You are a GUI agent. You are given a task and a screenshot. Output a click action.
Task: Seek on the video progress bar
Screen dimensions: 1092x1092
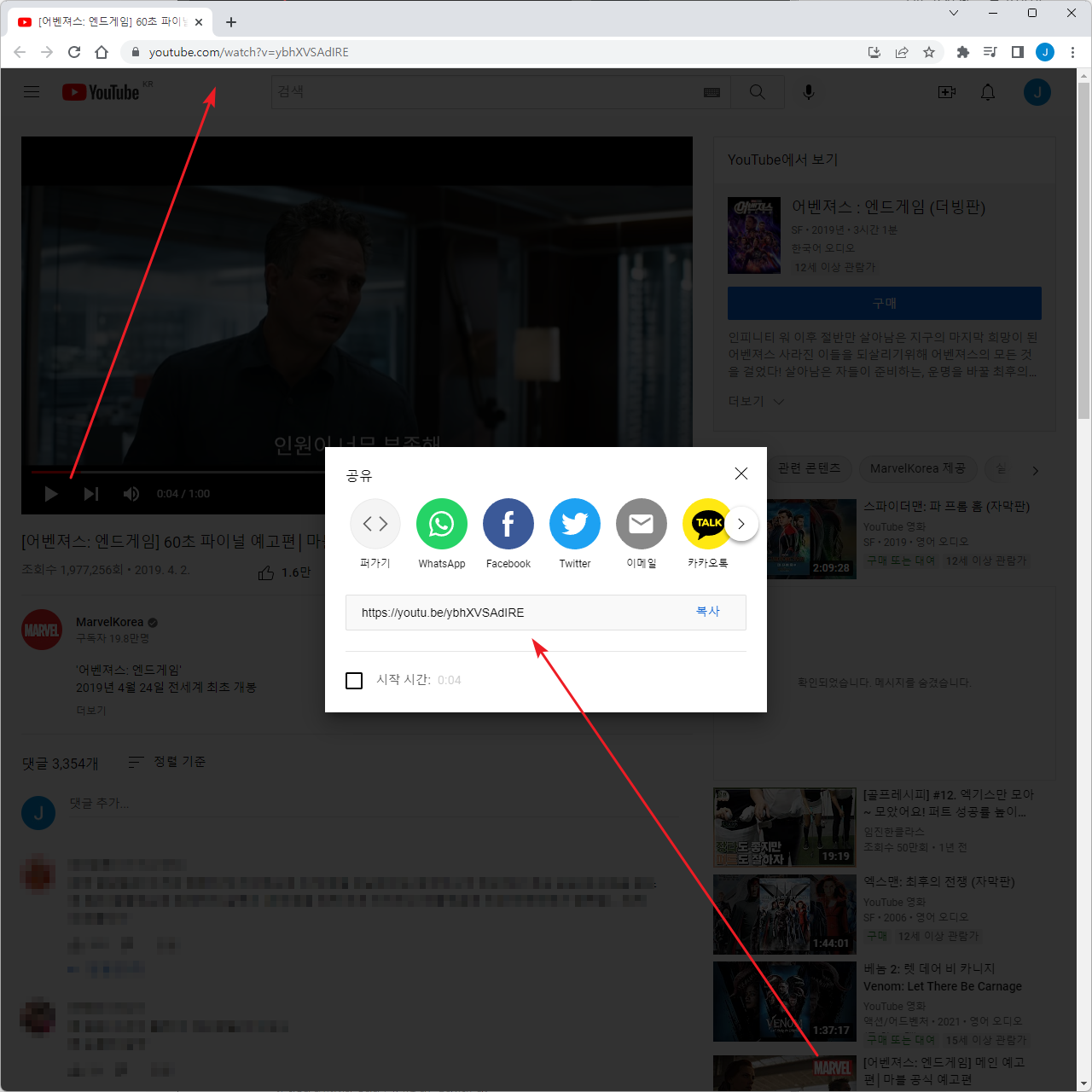pyautogui.click(x=178, y=471)
